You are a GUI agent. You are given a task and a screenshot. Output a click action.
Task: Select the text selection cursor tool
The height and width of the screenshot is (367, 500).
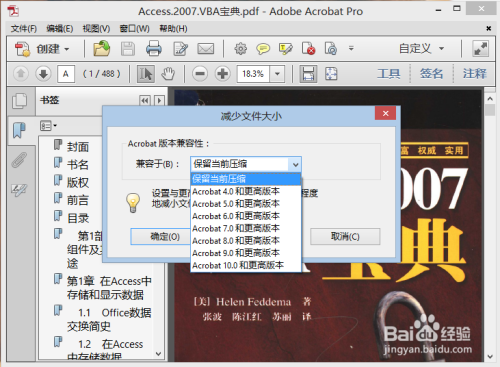pos(146,74)
